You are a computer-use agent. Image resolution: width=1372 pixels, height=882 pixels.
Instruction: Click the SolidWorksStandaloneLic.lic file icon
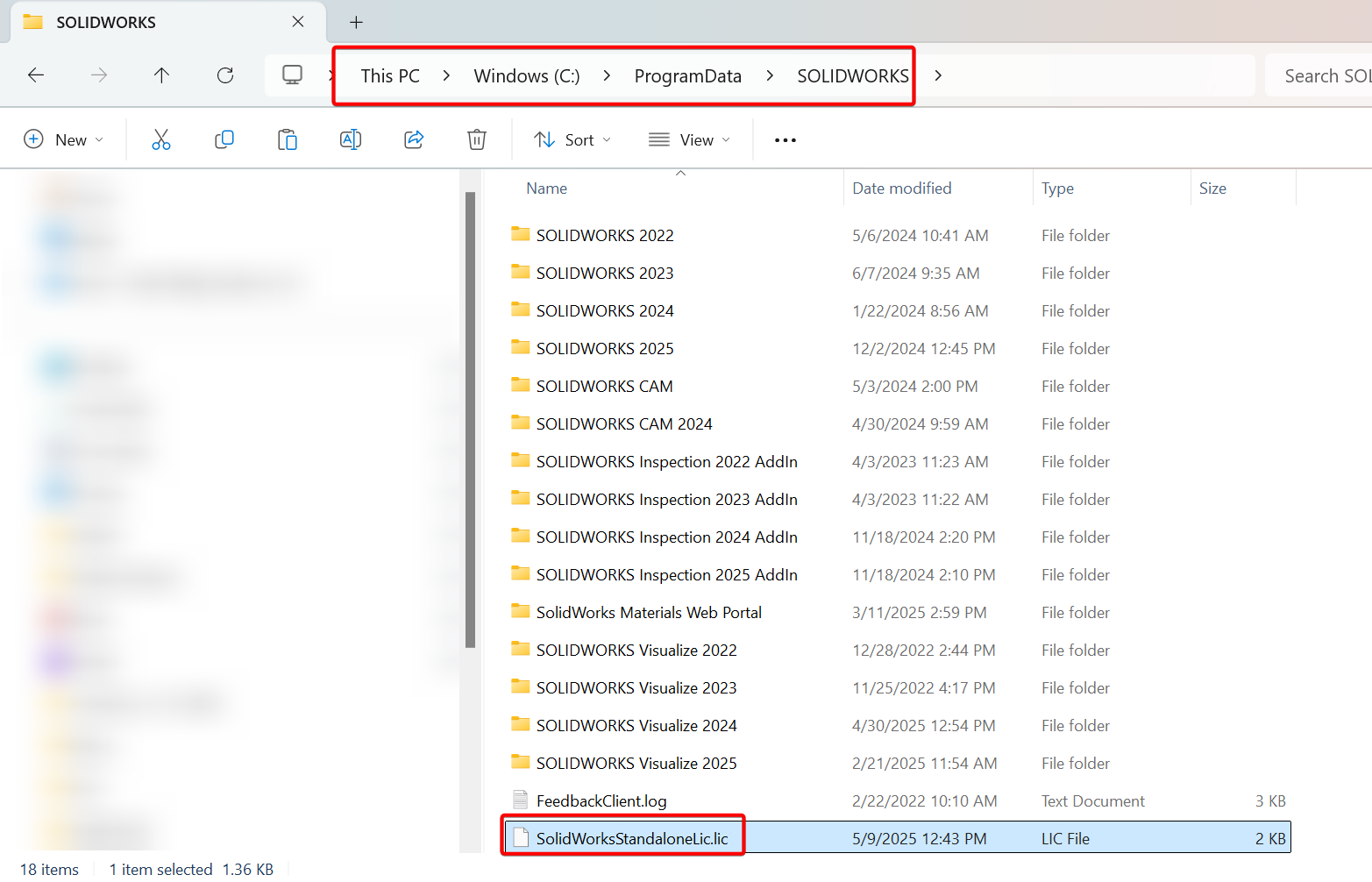pyautogui.click(x=521, y=838)
